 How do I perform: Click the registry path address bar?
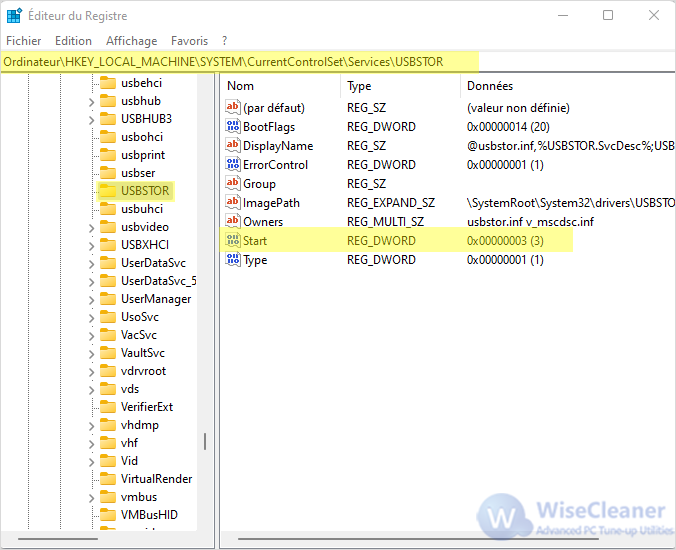pos(338,62)
